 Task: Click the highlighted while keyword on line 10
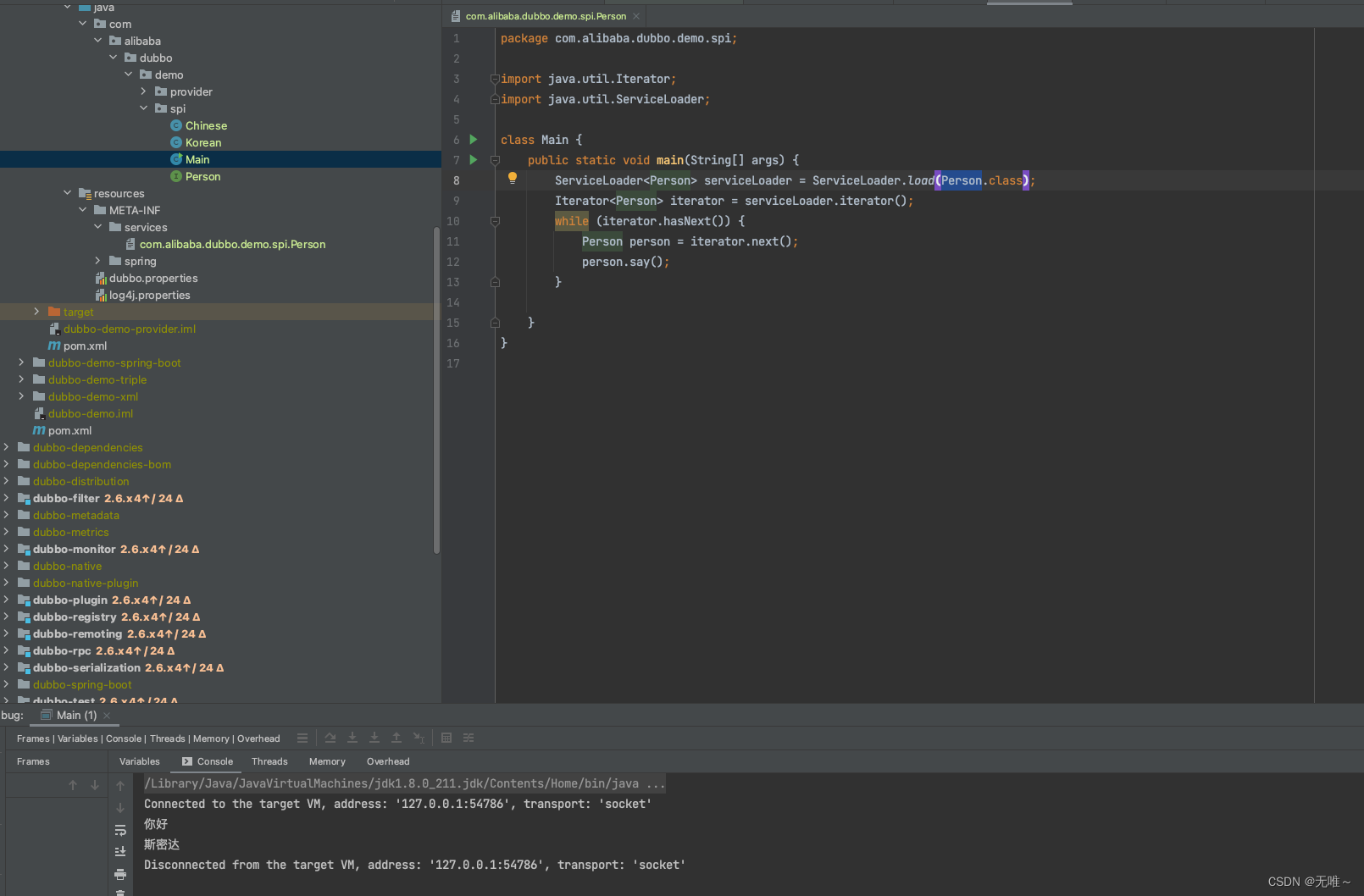tap(572, 221)
